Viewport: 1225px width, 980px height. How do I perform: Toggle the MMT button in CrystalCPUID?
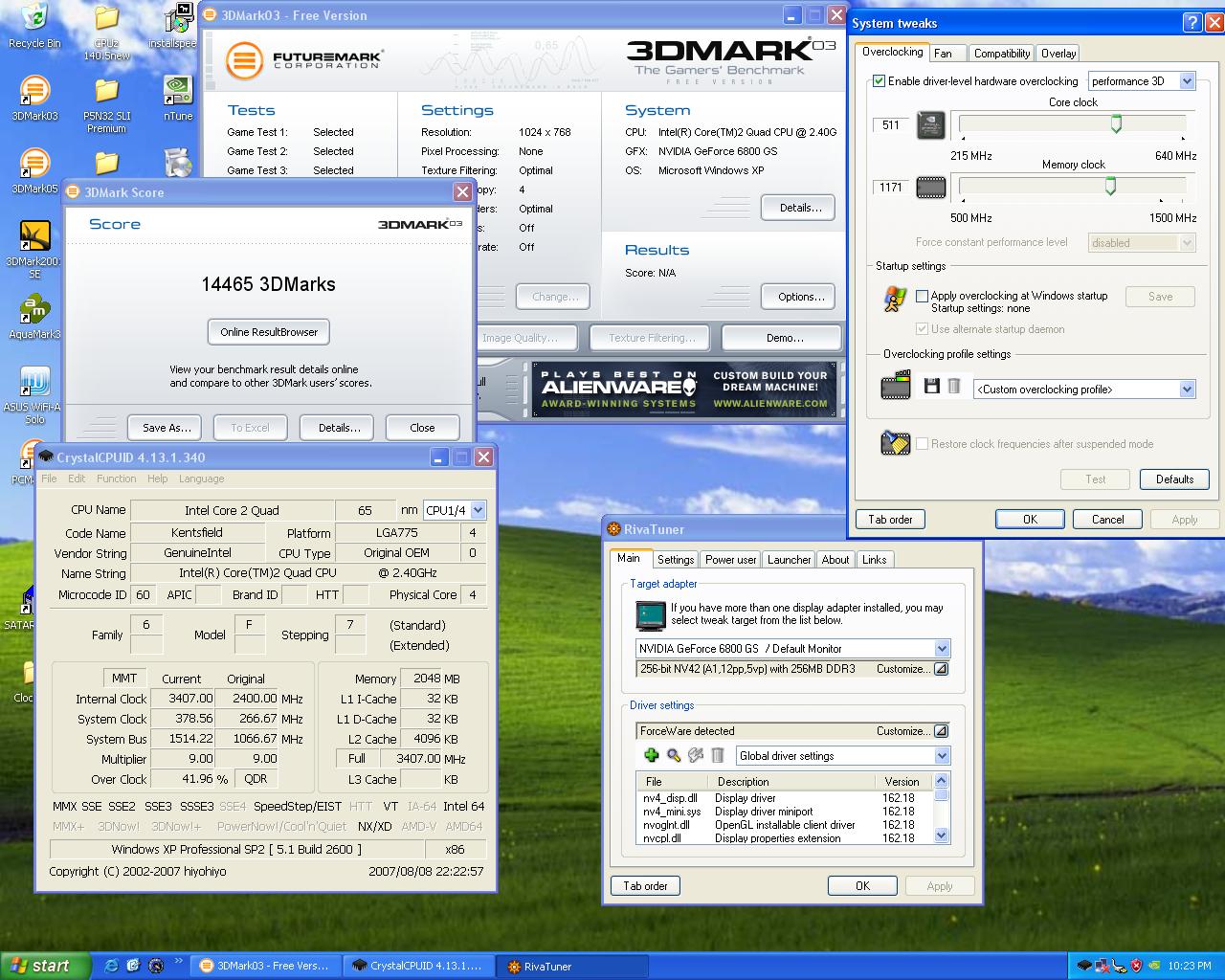[x=124, y=678]
